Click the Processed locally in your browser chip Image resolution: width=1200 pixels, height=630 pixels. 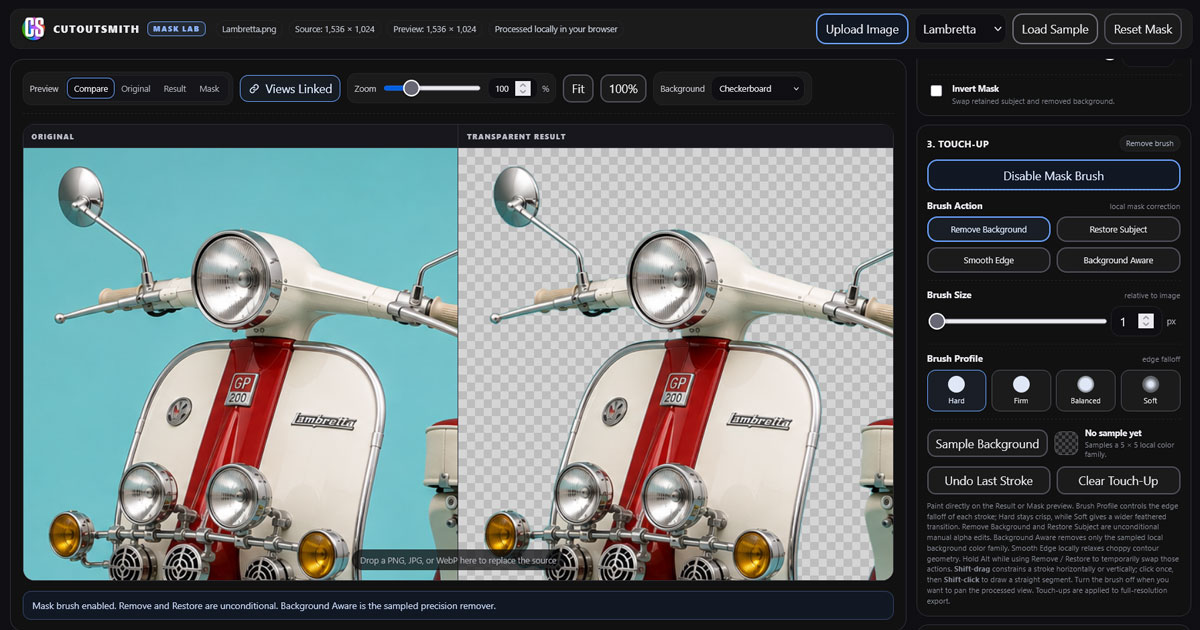556,29
